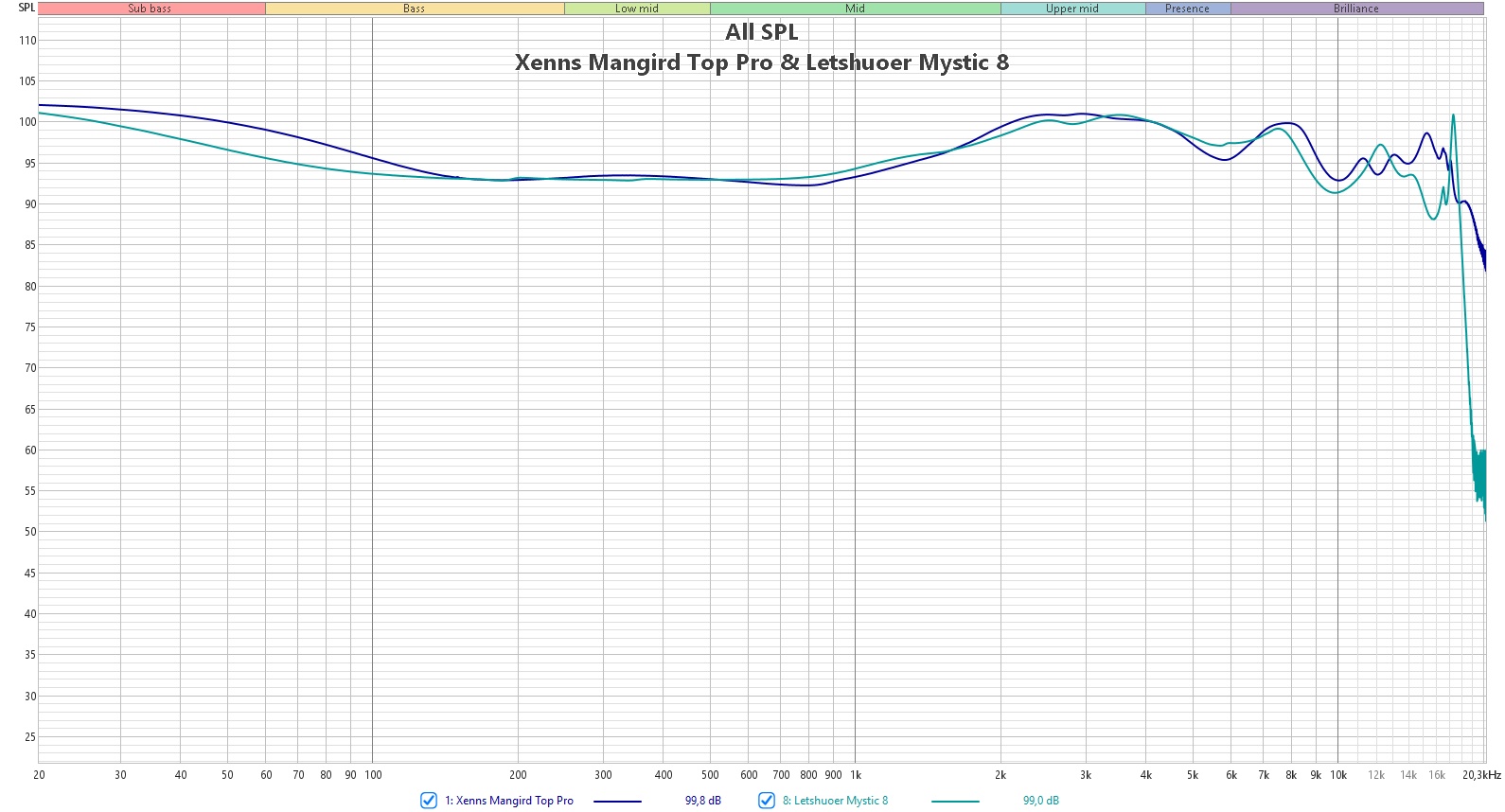Uncheck the Xenns Mangird Top Pro trace checkbox
Screen dimensions: 1505x812
click(x=429, y=801)
